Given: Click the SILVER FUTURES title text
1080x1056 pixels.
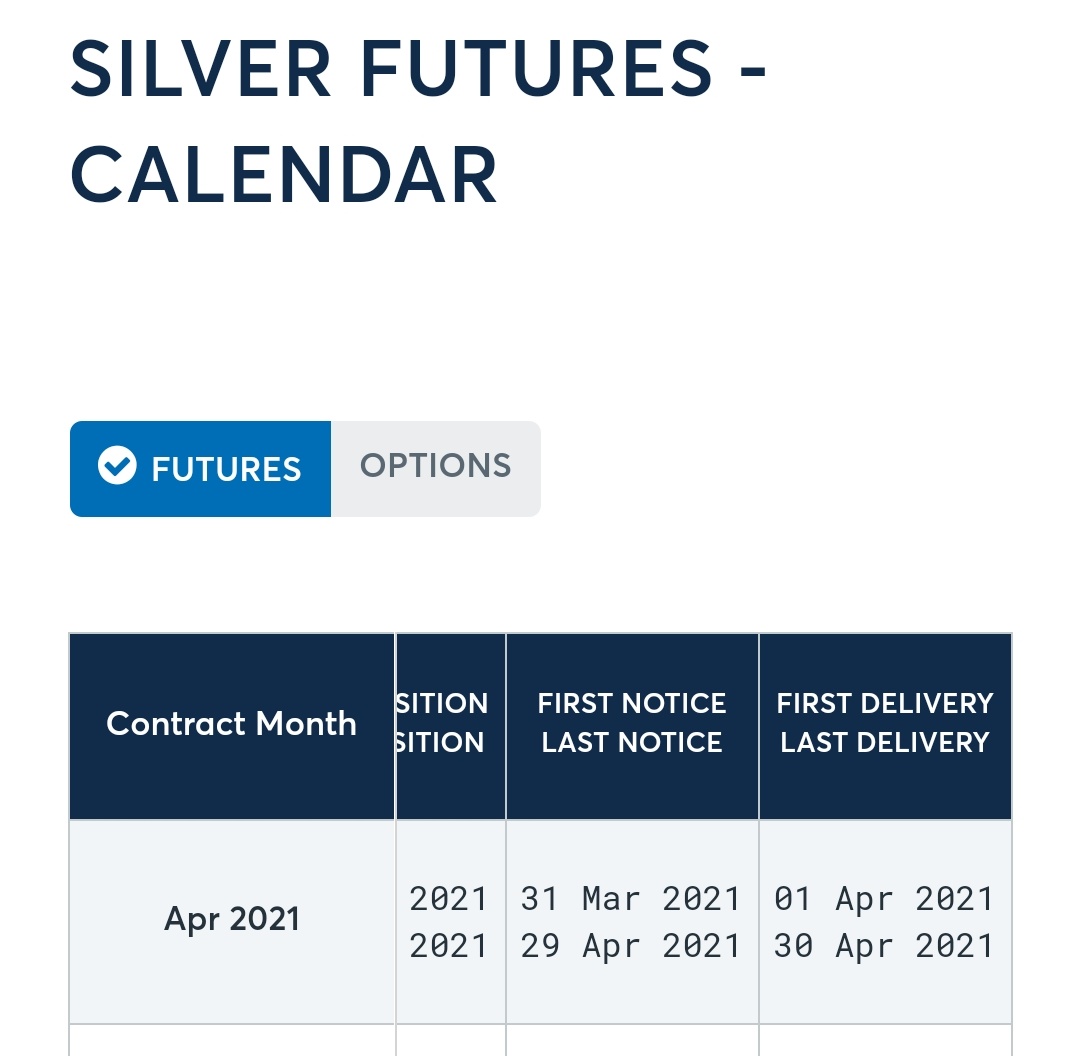Looking at the screenshot, I should [x=391, y=69].
